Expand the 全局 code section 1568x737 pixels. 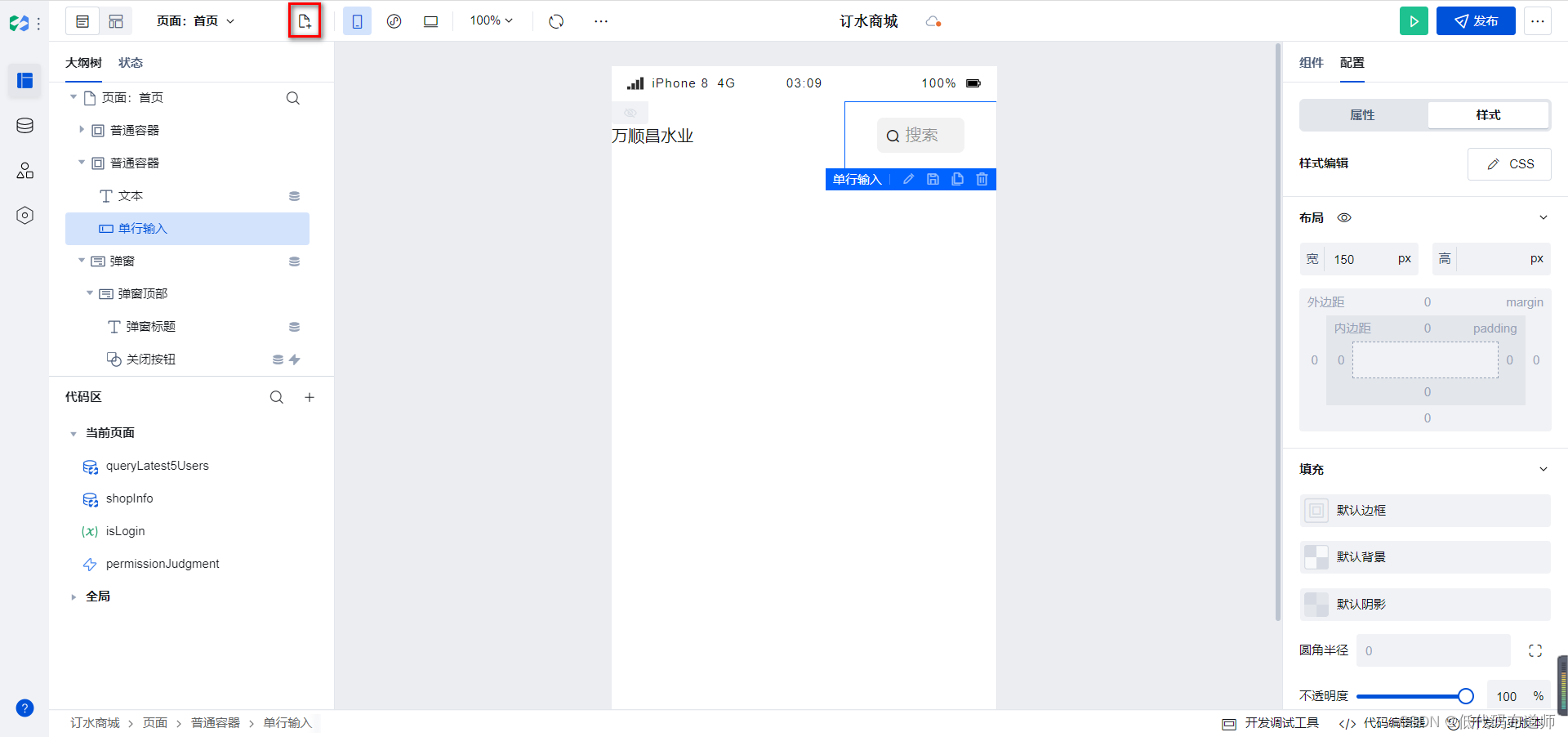click(73, 597)
